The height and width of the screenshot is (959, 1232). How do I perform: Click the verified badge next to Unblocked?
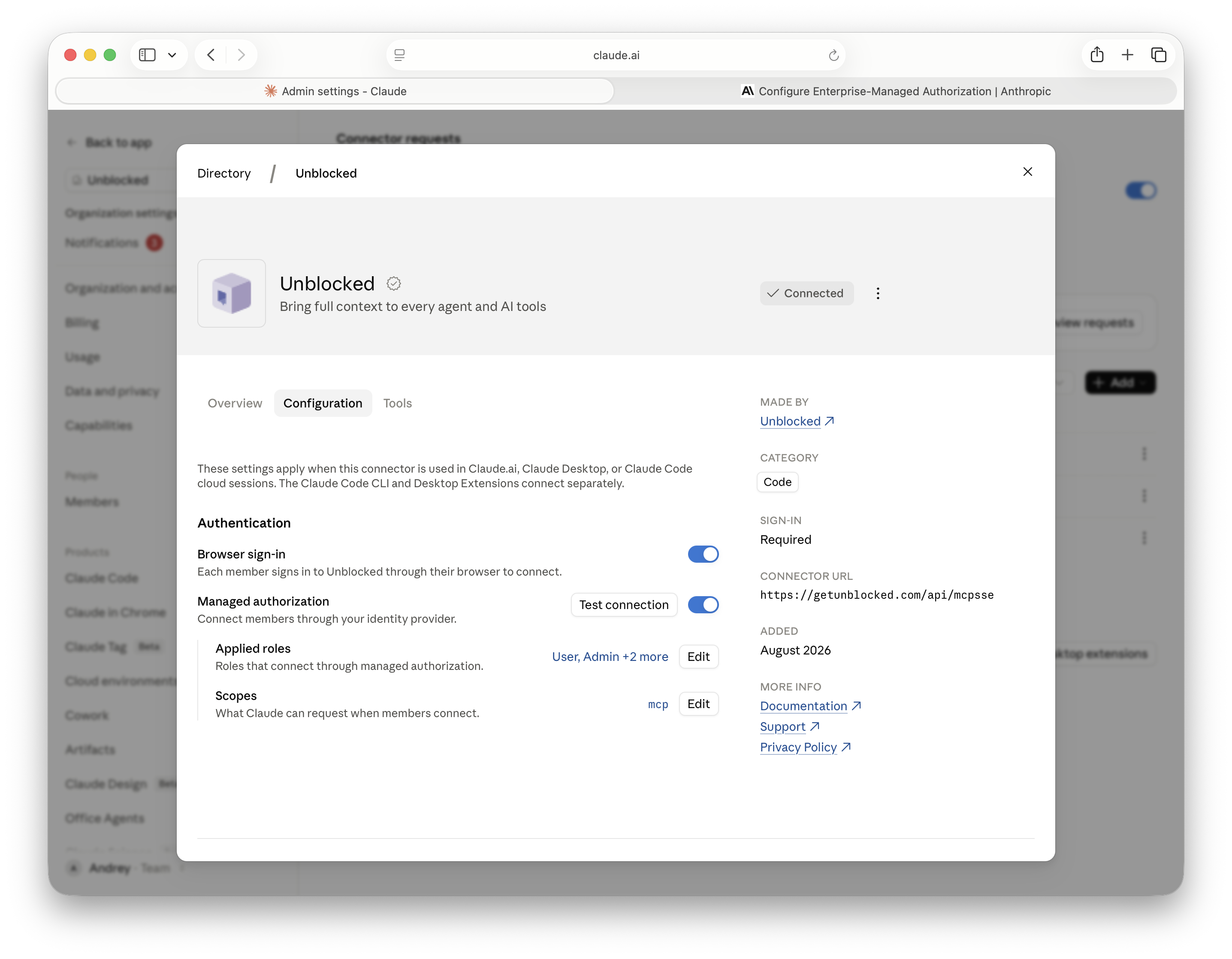pyautogui.click(x=394, y=283)
